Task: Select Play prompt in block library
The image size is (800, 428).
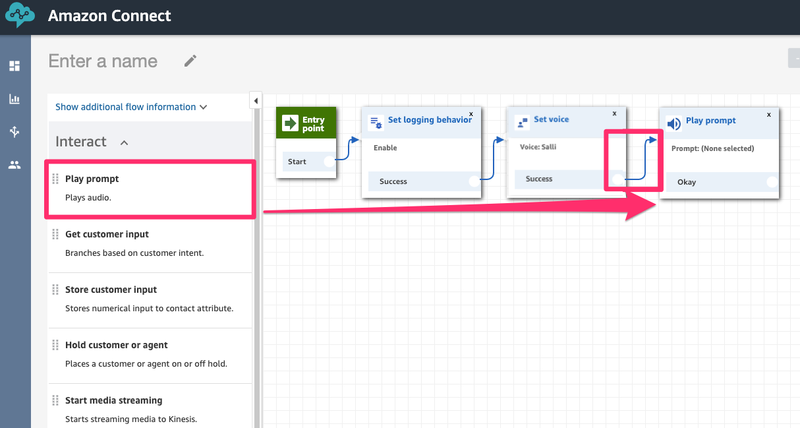Action: pos(151,189)
